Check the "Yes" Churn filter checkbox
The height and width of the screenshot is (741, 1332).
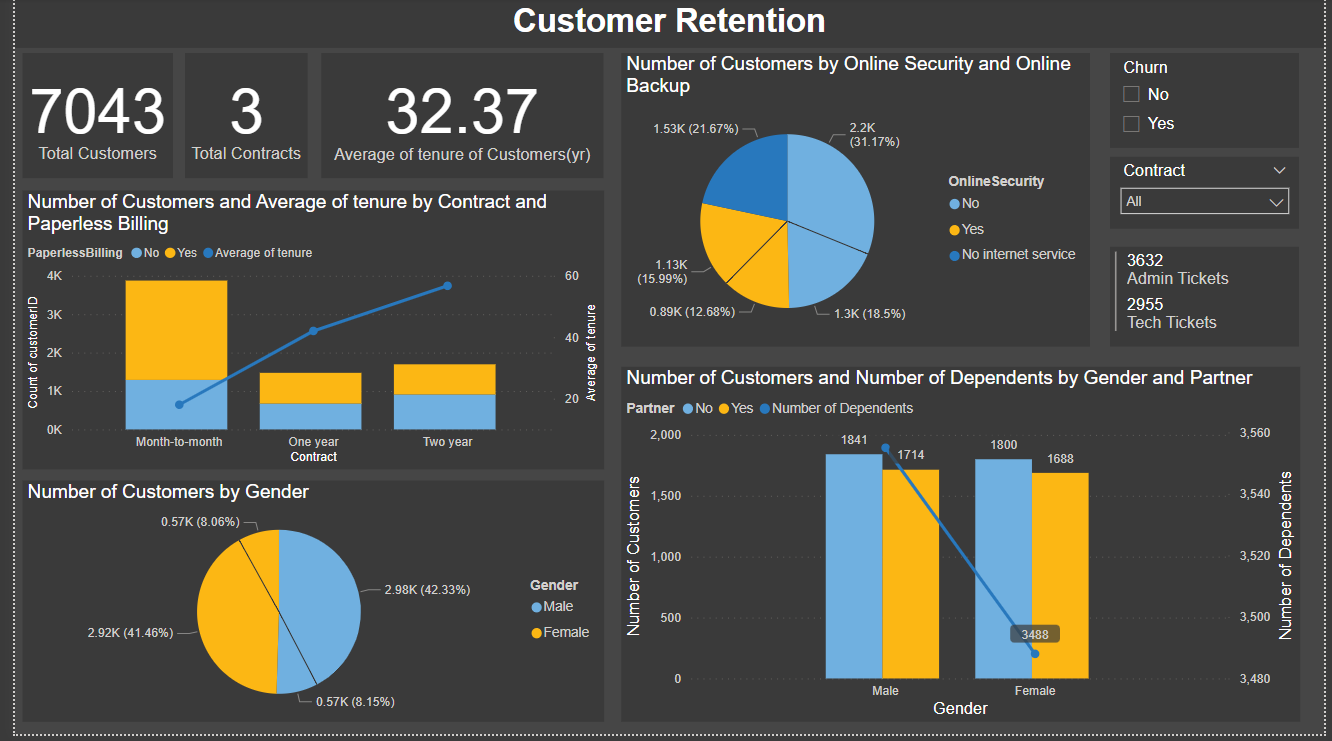[1134, 123]
